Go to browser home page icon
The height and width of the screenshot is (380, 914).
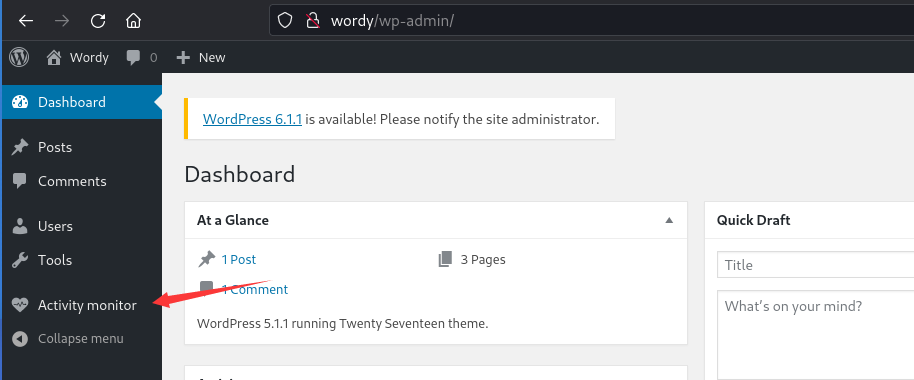(133, 21)
